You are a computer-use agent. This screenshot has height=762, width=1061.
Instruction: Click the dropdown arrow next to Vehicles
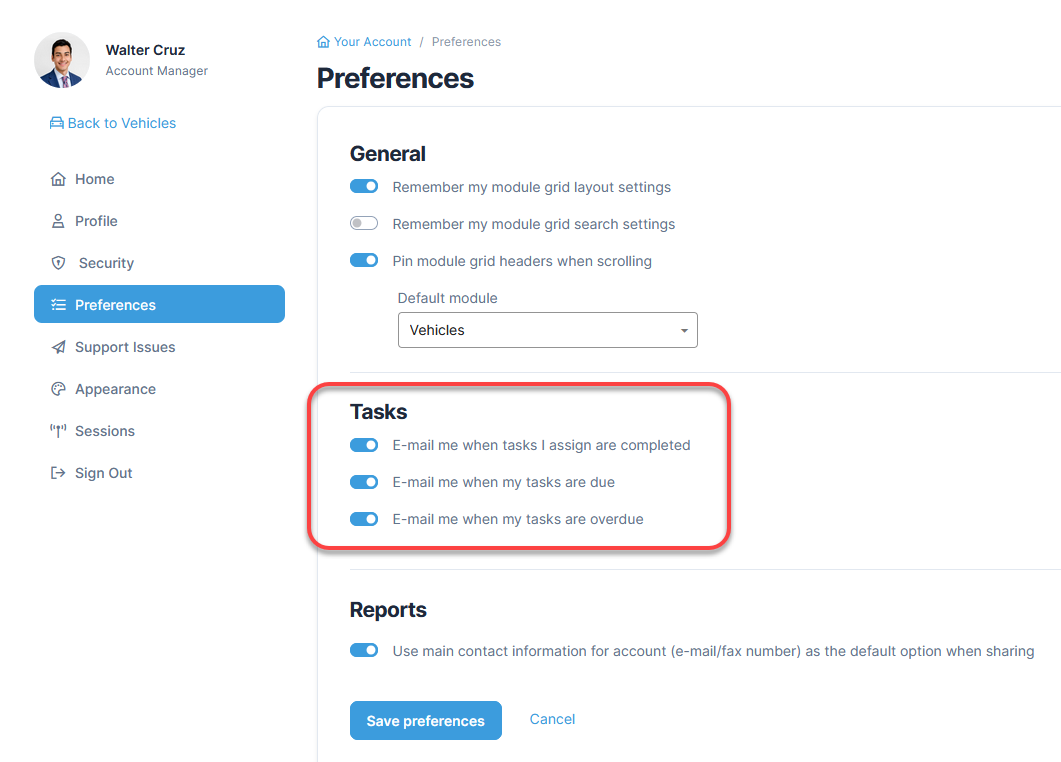pos(684,330)
